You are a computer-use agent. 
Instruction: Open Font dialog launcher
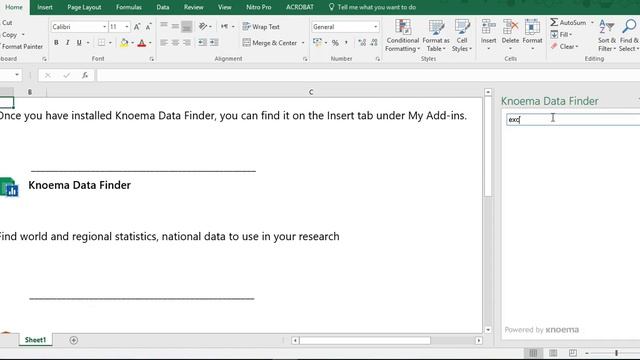tap(151, 59)
